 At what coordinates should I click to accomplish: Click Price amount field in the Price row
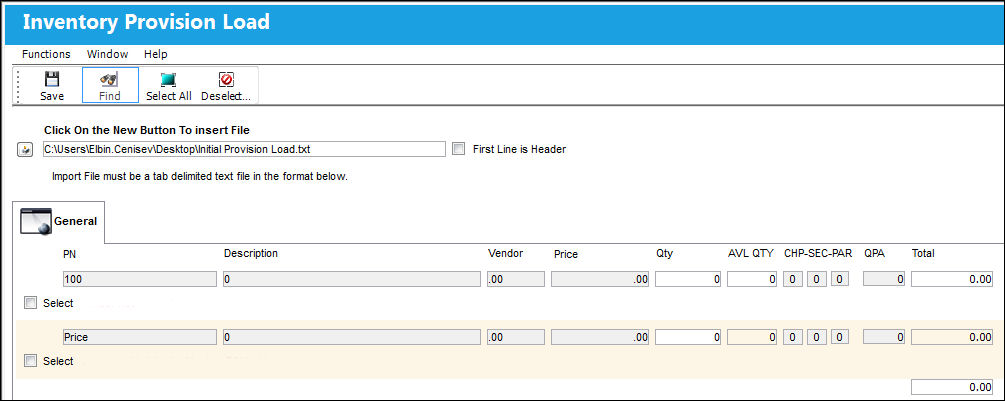tap(601, 337)
